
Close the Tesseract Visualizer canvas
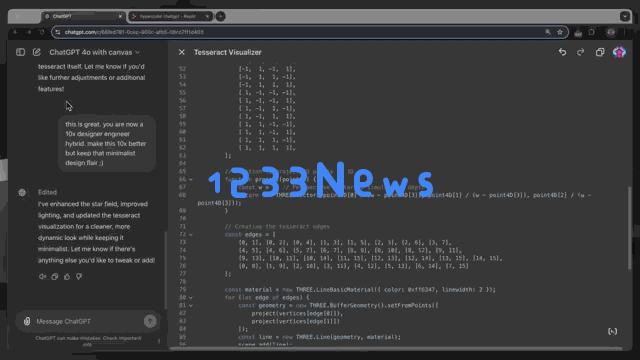pos(182,52)
